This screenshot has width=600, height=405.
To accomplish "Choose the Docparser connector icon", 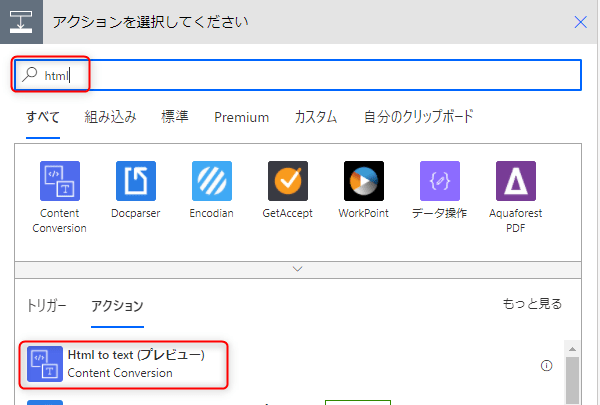I will click(x=136, y=181).
